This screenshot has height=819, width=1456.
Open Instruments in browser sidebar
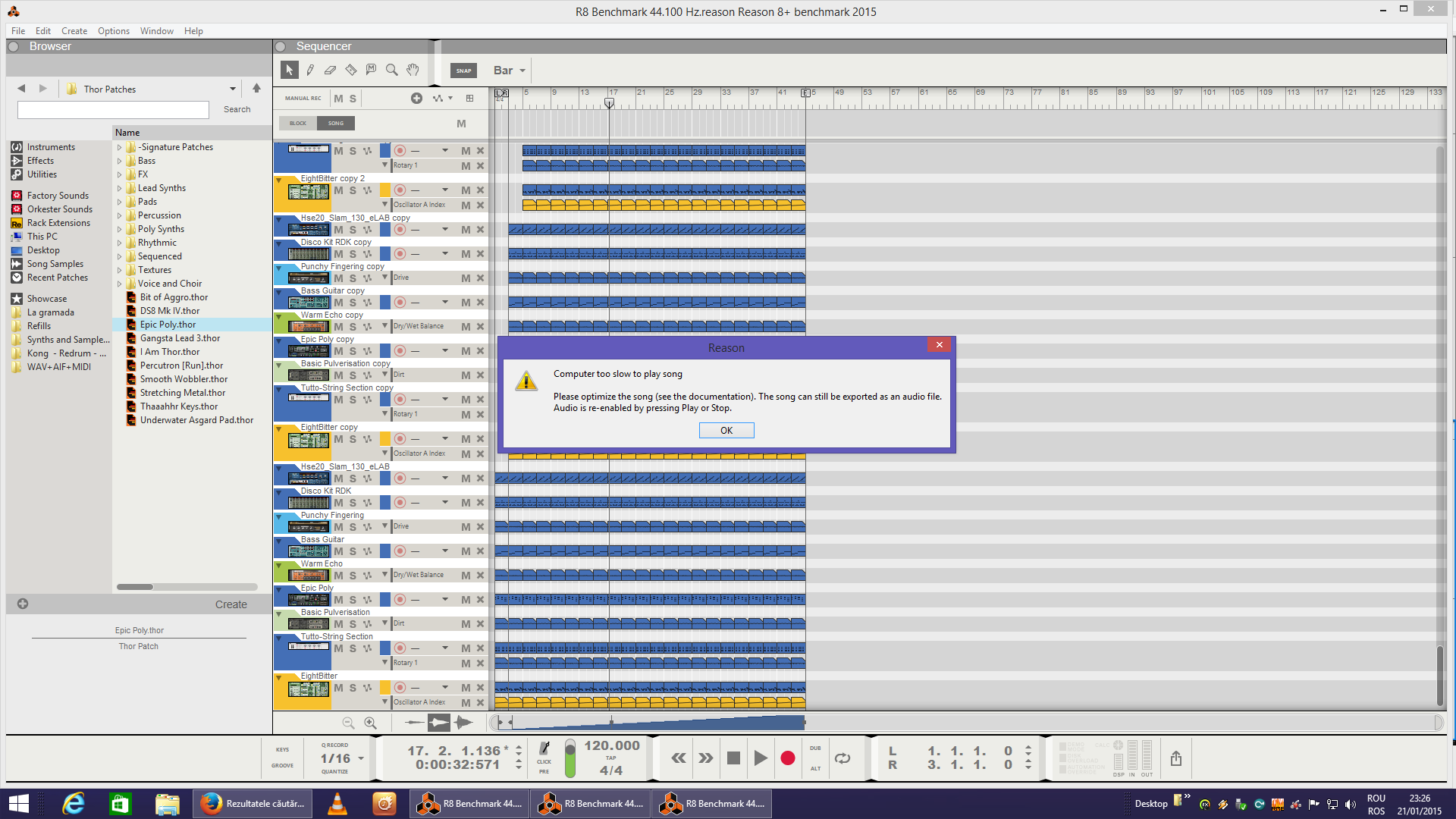click(x=51, y=147)
